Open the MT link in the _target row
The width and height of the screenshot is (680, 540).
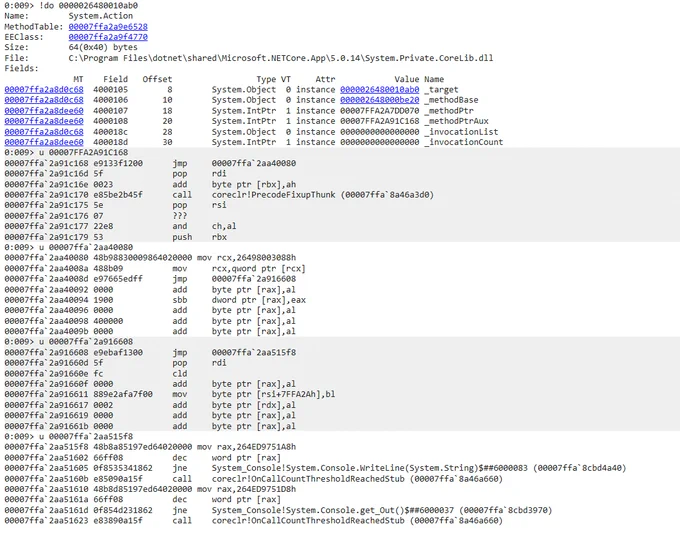[44, 90]
